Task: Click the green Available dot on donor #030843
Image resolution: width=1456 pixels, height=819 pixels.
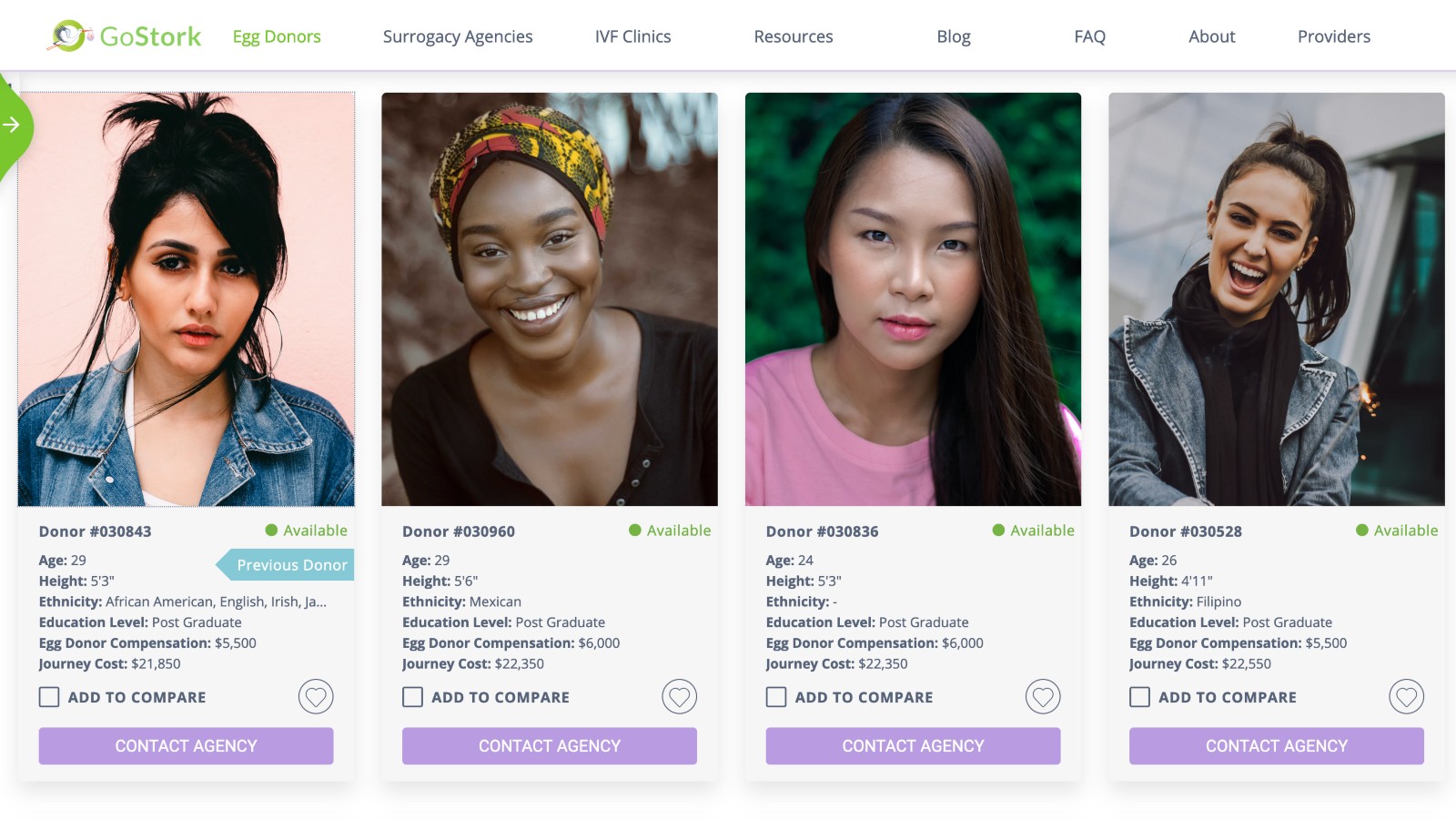Action: pyautogui.click(x=270, y=531)
